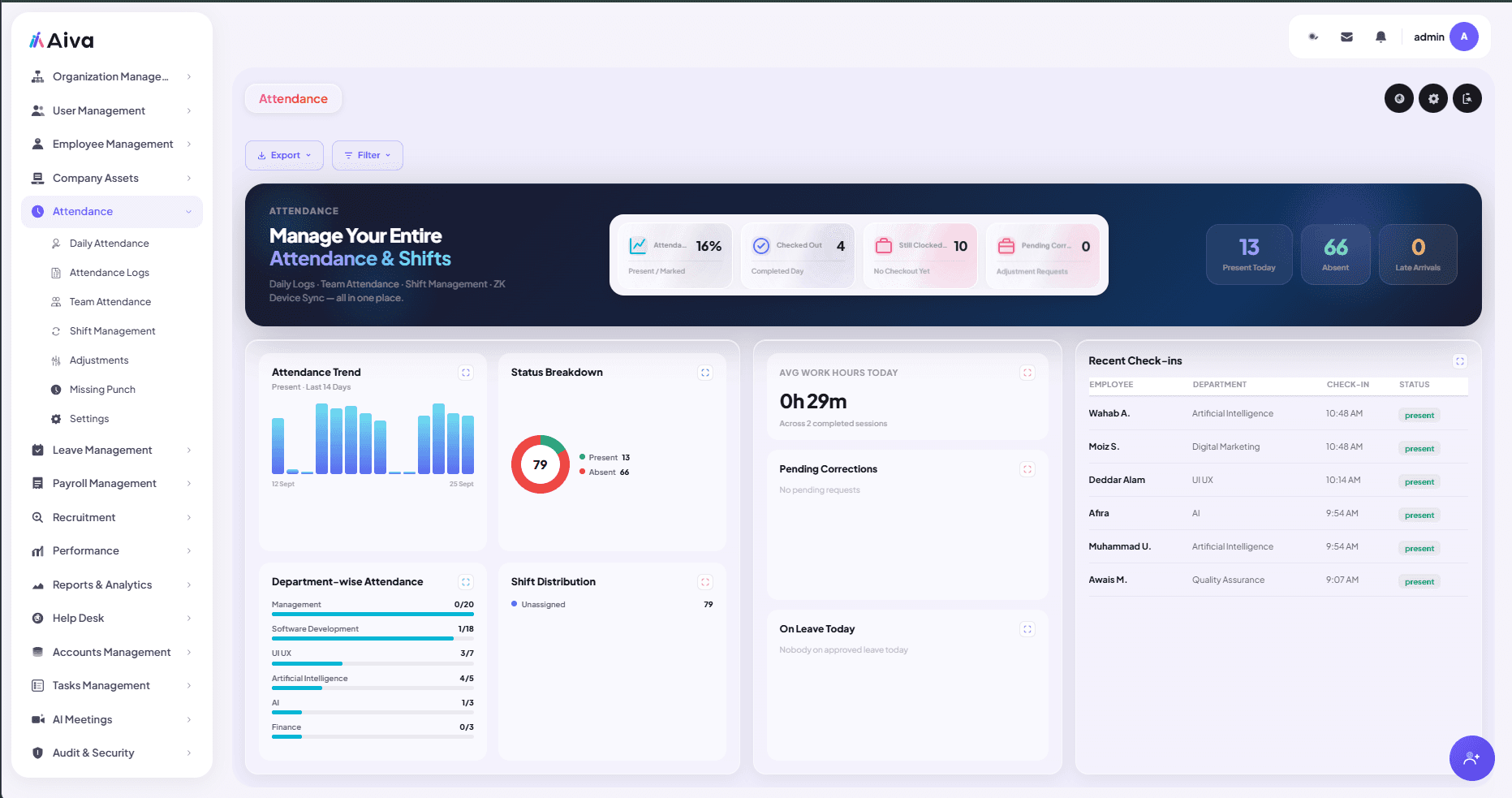Maximize the Pending Corrections panel
1512x798 pixels.
(x=1027, y=469)
